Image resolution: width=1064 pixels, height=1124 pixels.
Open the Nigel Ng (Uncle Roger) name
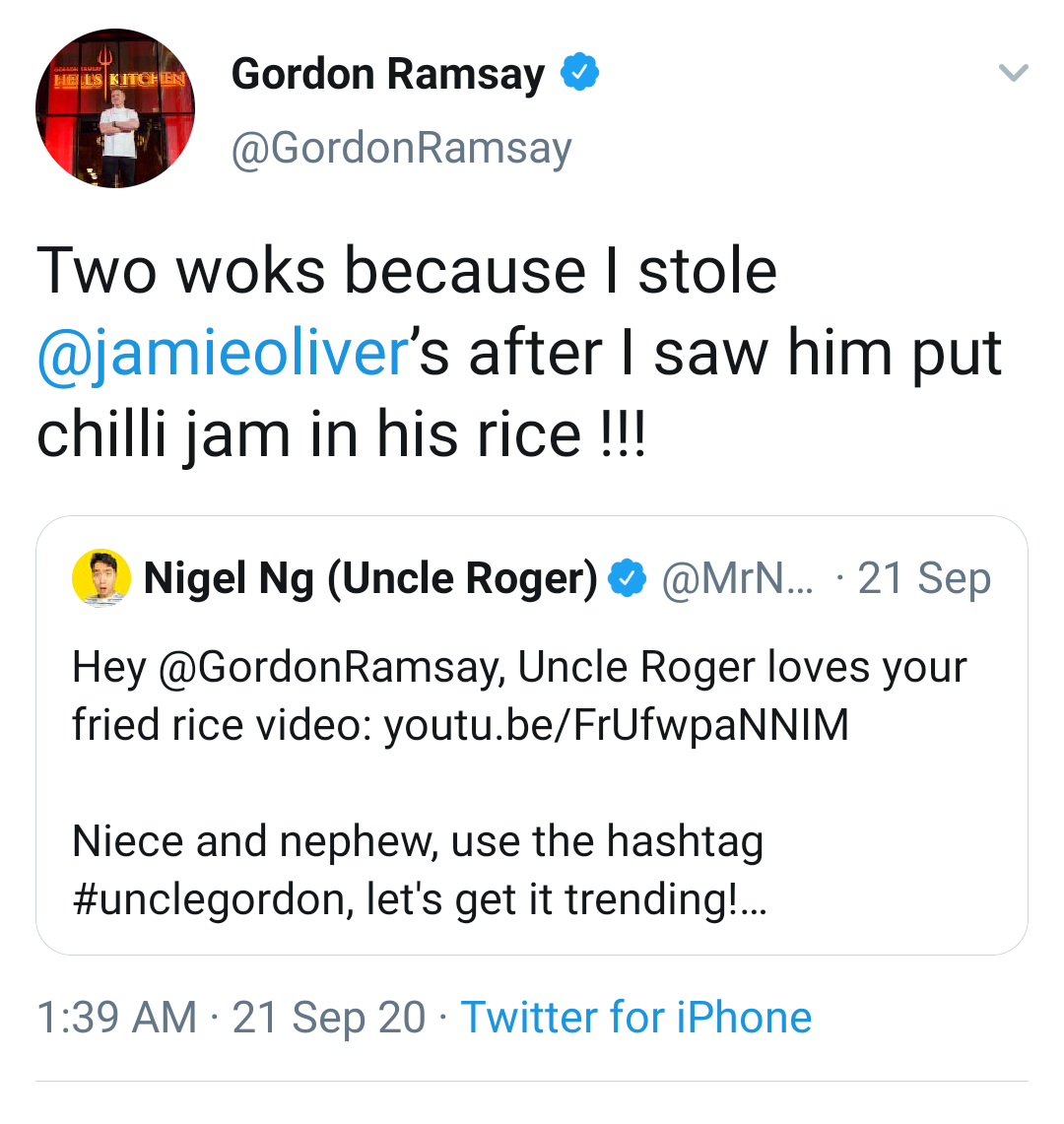370,579
